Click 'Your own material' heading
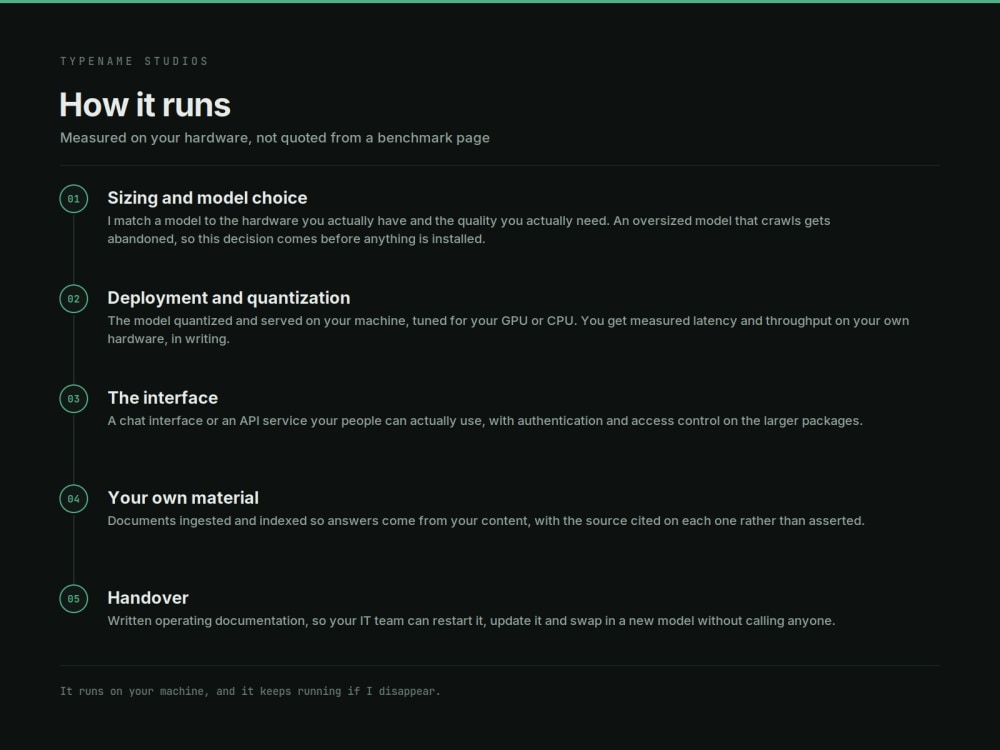The width and height of the screenshot is (1000, 750). click(183, 497)
